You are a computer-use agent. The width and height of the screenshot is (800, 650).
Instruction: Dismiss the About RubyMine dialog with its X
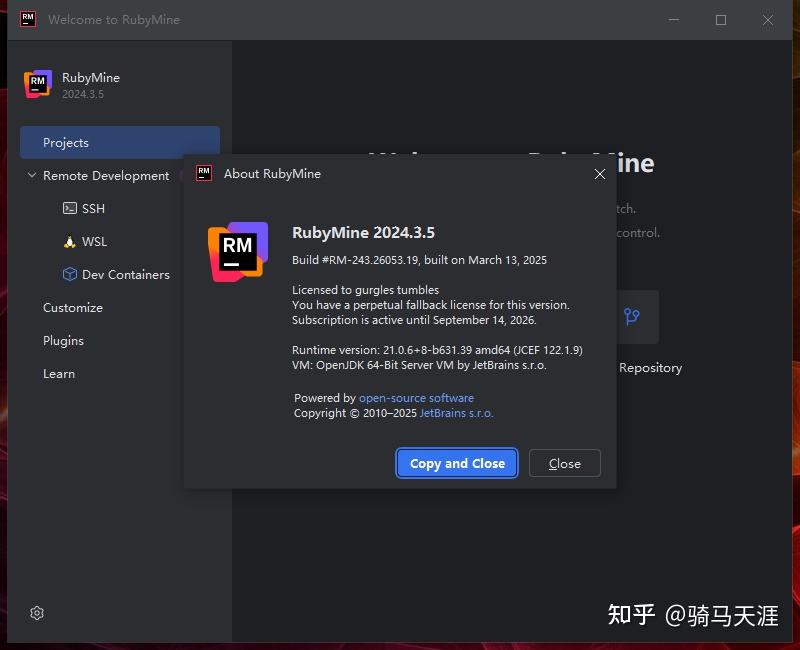coord(600,173)
